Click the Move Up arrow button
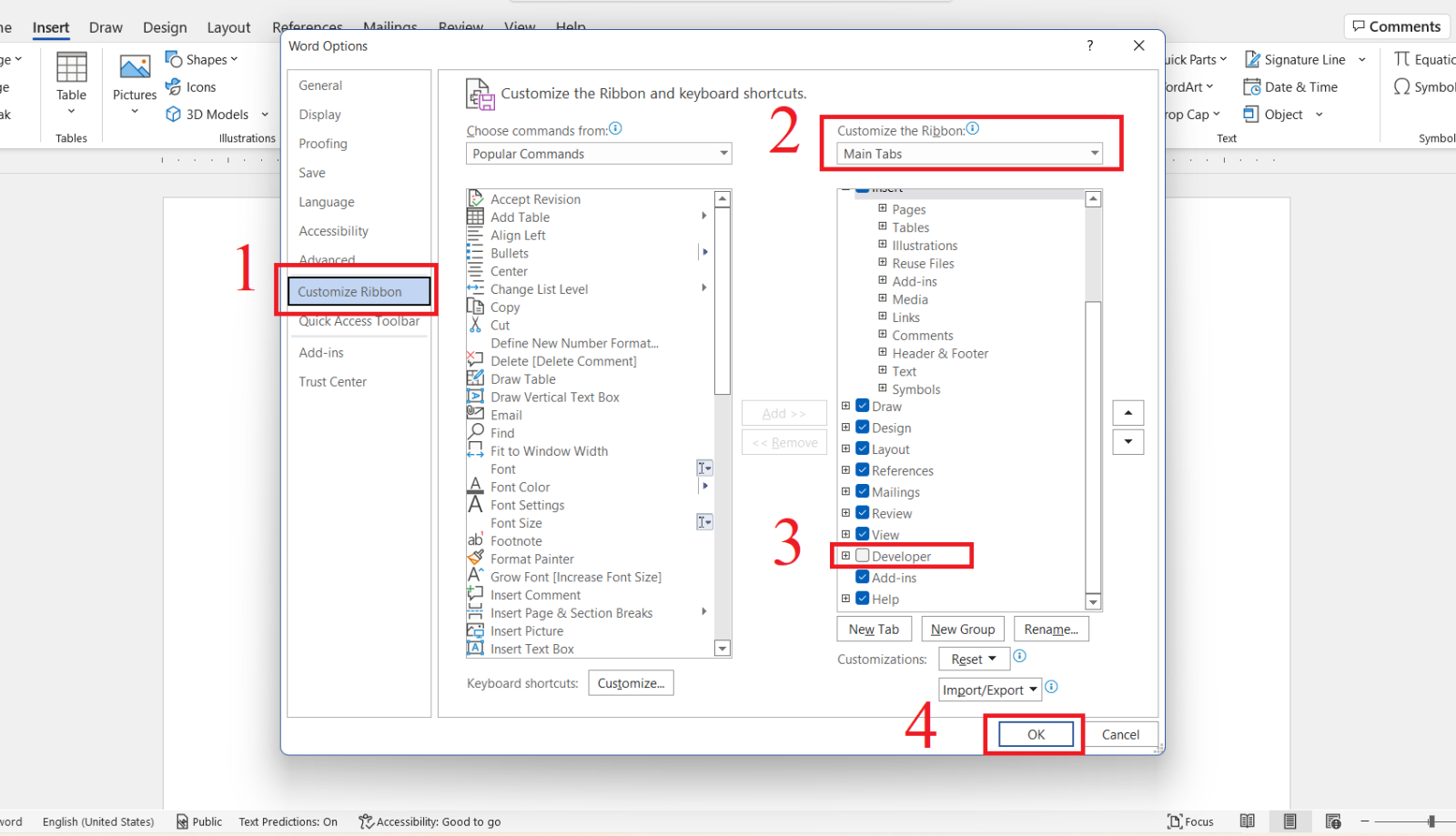1456x836 pixels. pos(1127,413)
